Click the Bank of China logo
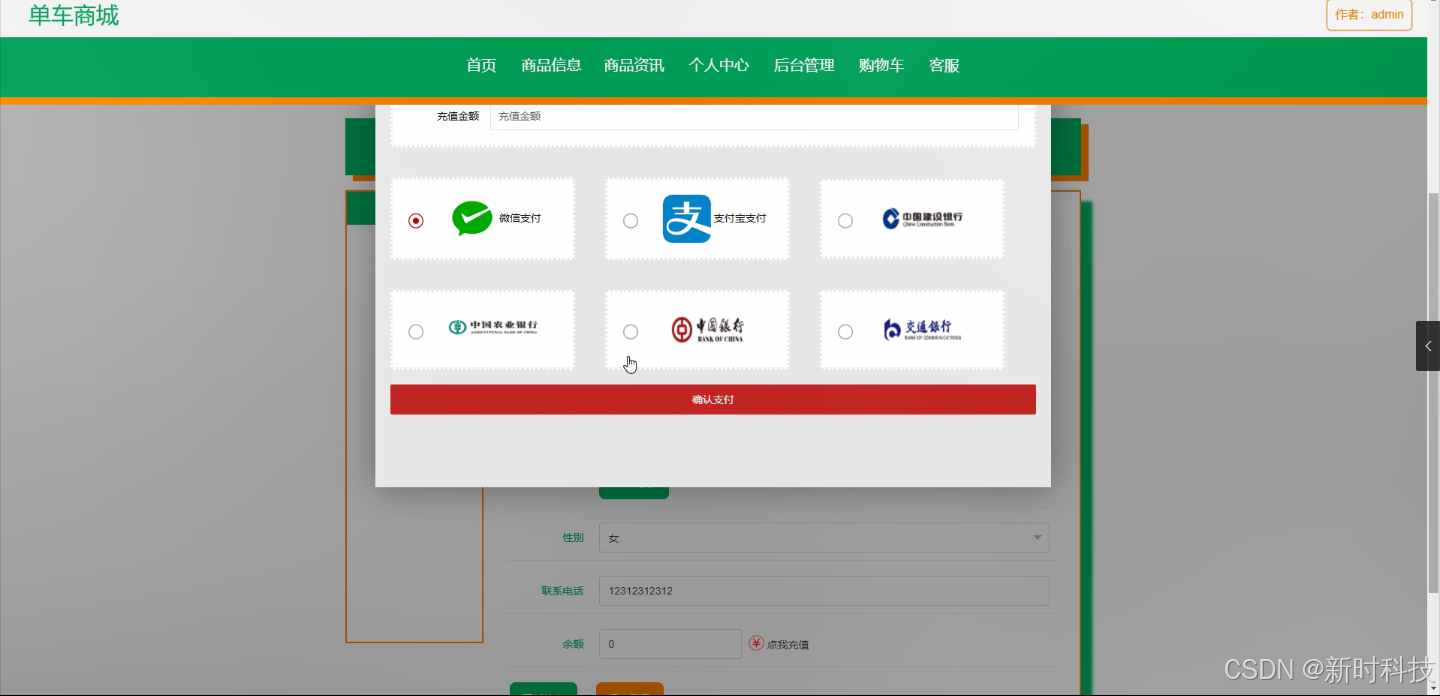 (707, 329)
